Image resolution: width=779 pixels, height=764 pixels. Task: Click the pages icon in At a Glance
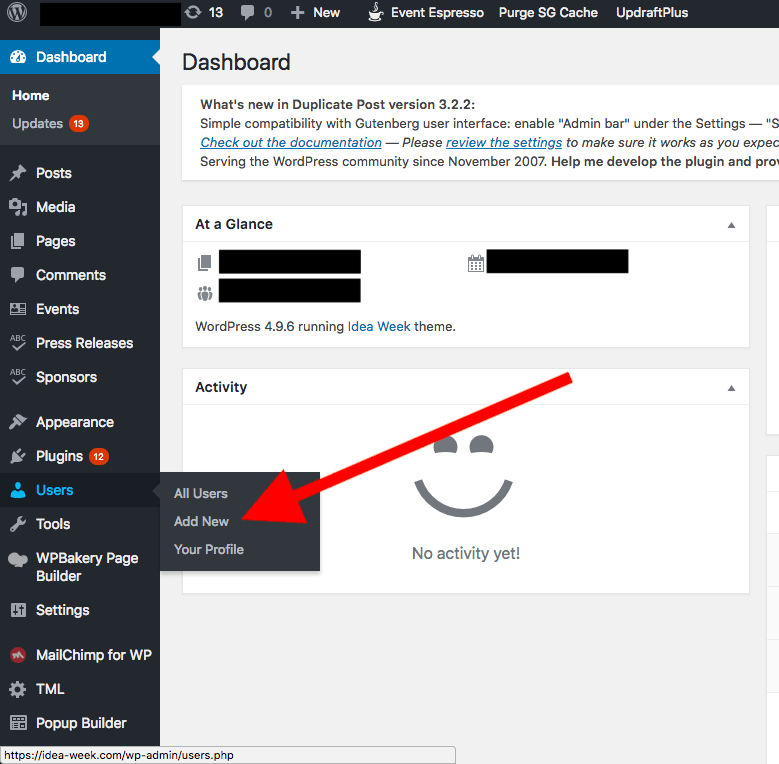coord(205,262)
